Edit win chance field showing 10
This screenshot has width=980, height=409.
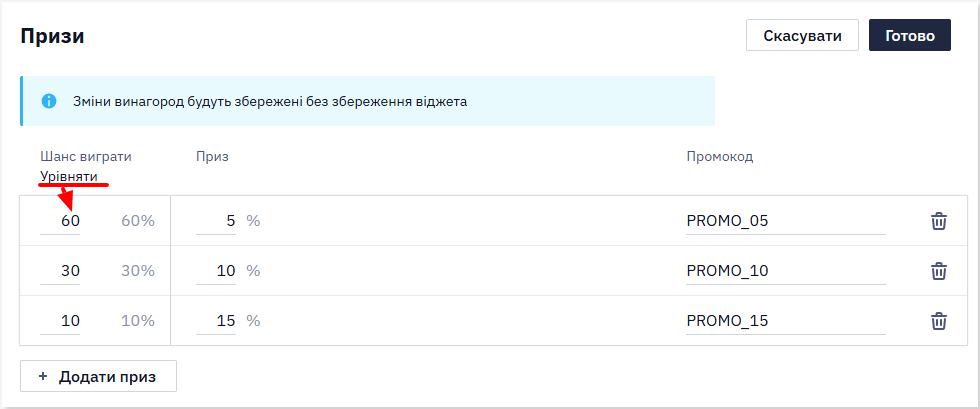coord(60,321)
